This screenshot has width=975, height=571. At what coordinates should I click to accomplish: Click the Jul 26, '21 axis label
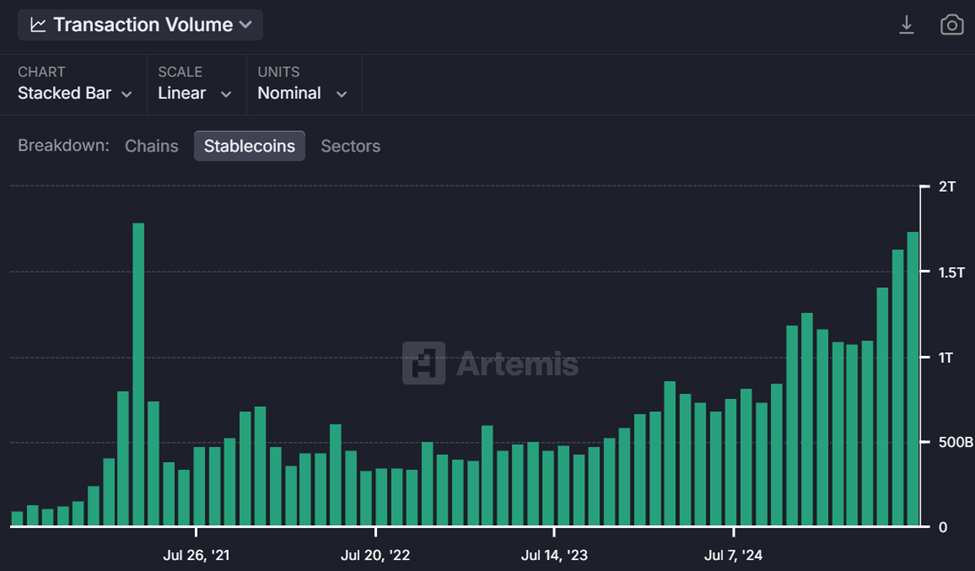(x=196, y=555)
